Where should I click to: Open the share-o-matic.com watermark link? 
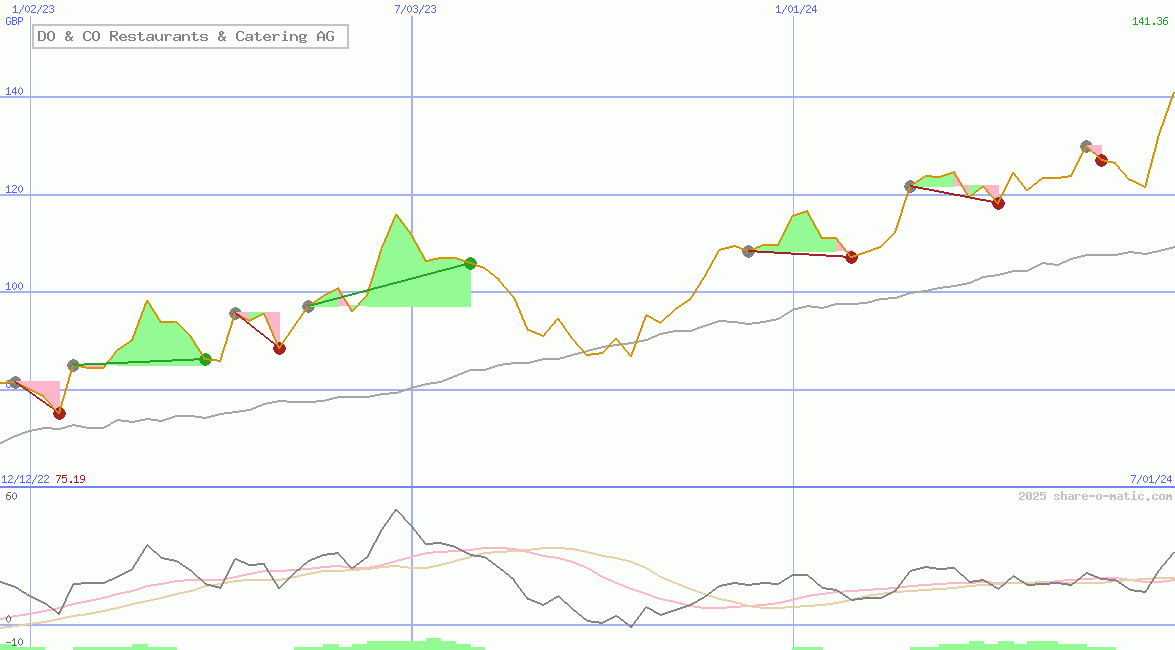1095,496
